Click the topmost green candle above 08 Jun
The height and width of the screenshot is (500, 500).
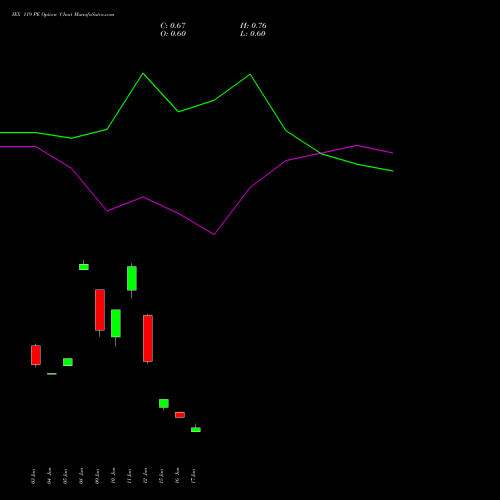84,267
